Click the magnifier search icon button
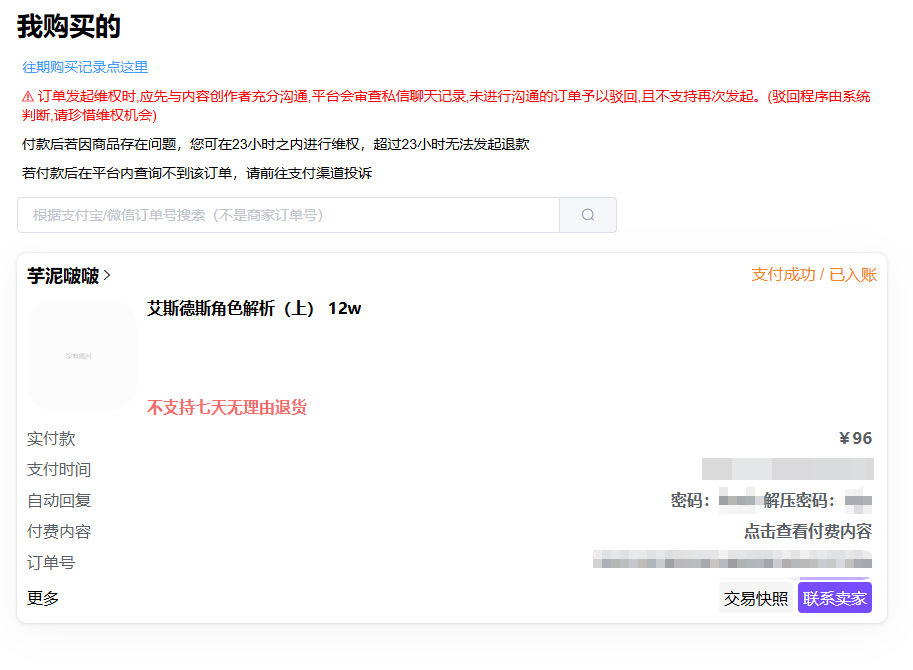The height and width of the screenshot is (670, 913). click(x=587, y=215)
